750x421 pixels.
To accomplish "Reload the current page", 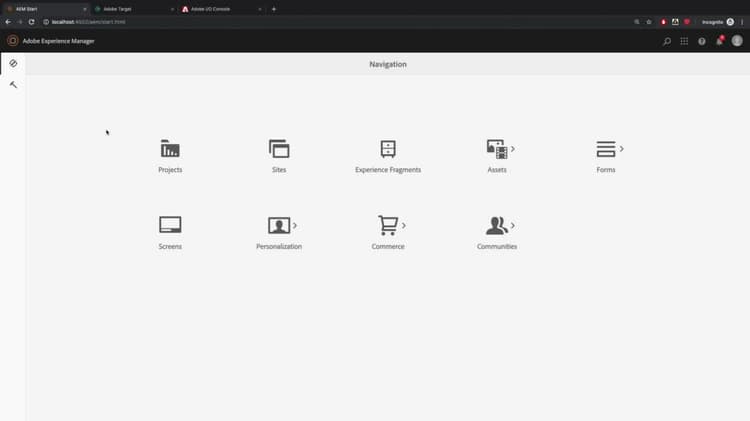I will pos(32,22).
